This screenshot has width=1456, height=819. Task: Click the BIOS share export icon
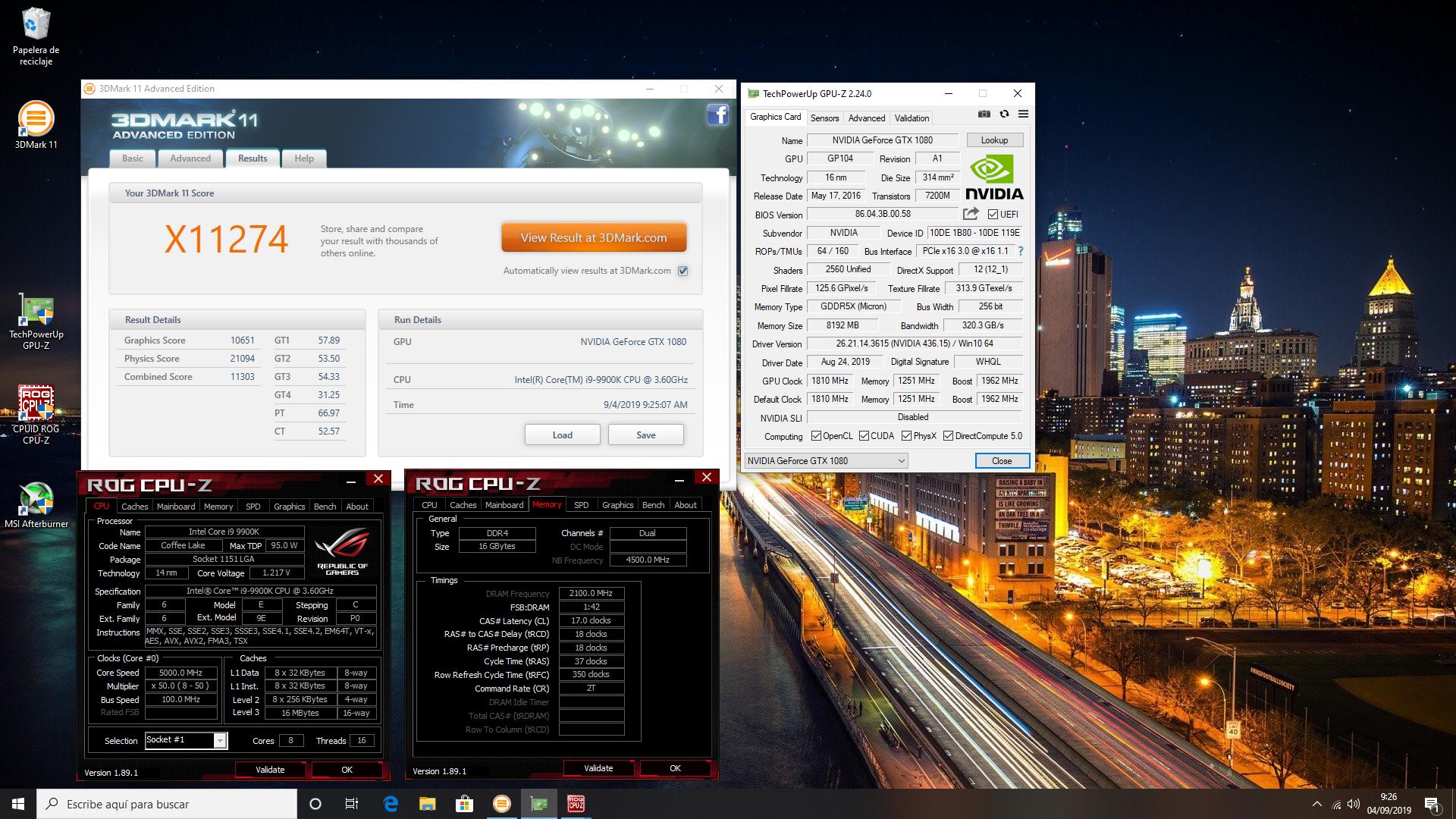point(971,214)
